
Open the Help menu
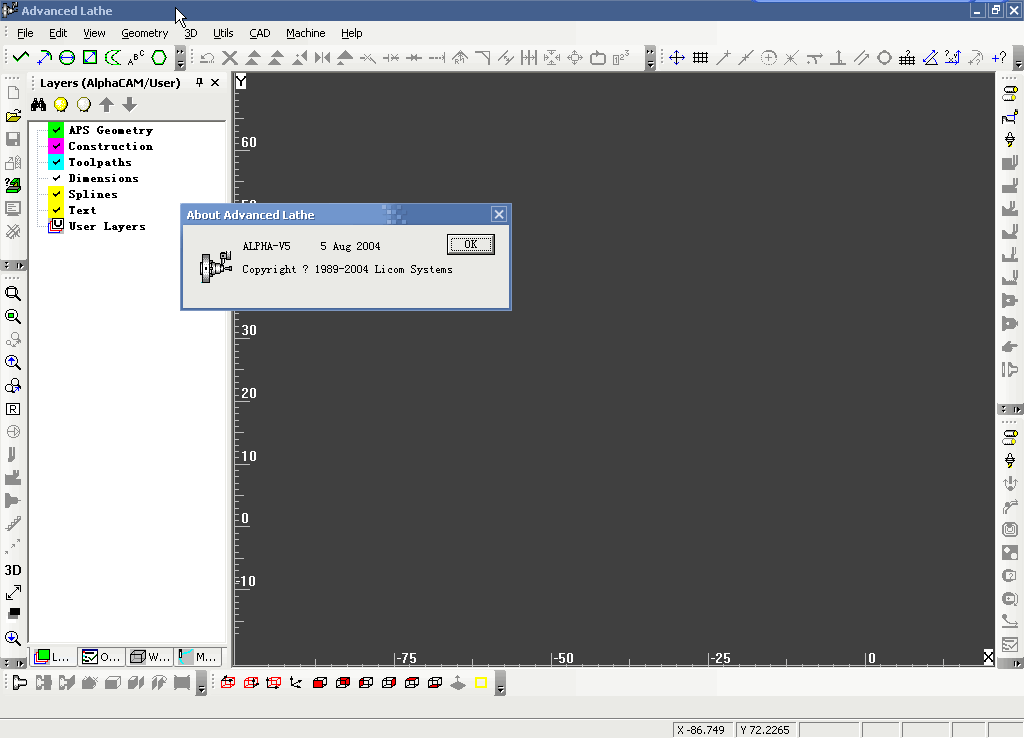[x=351, y=33]
